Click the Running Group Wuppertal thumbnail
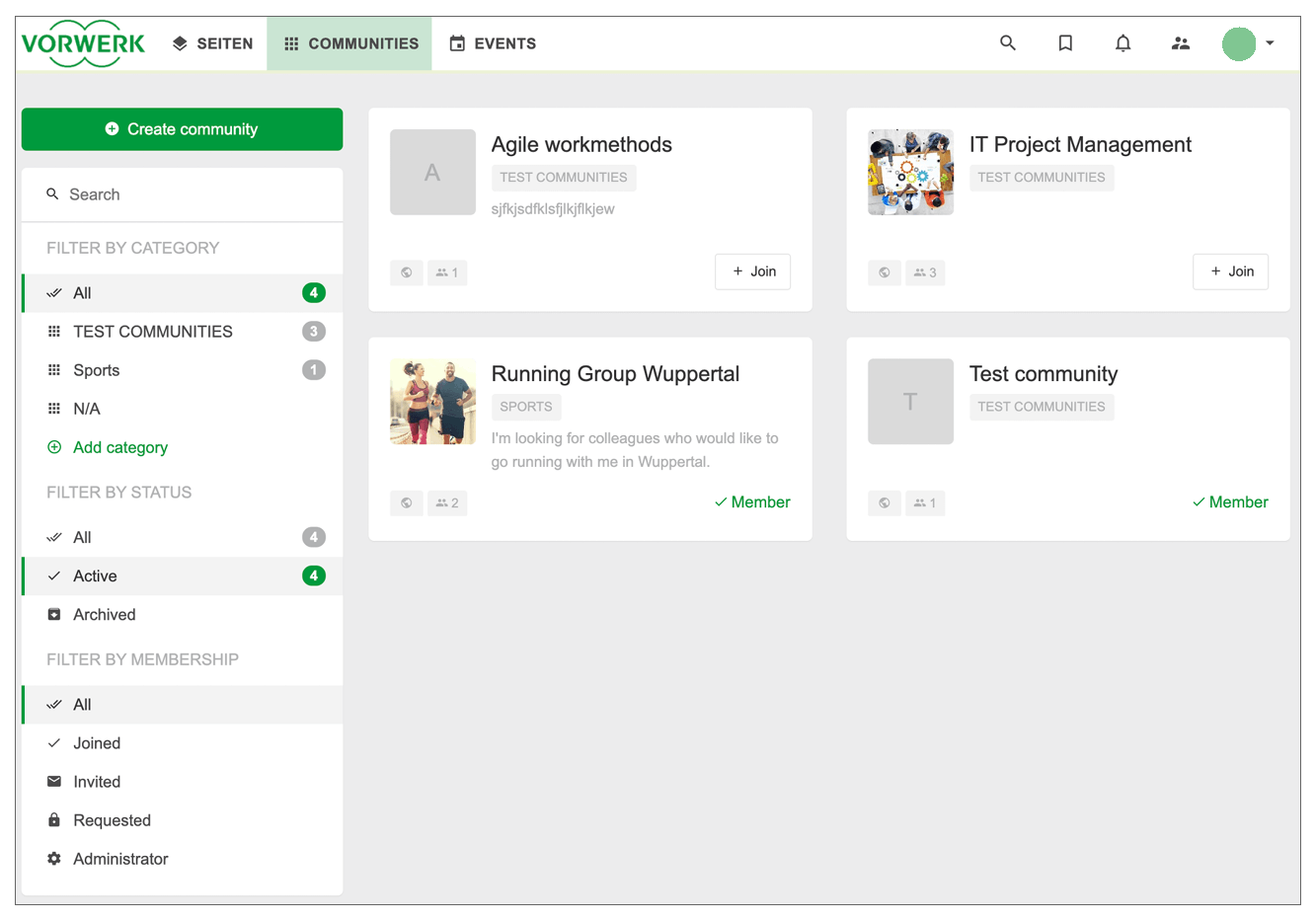The image size is (1316, 921). pyautogui.click(x=432, y=401)
